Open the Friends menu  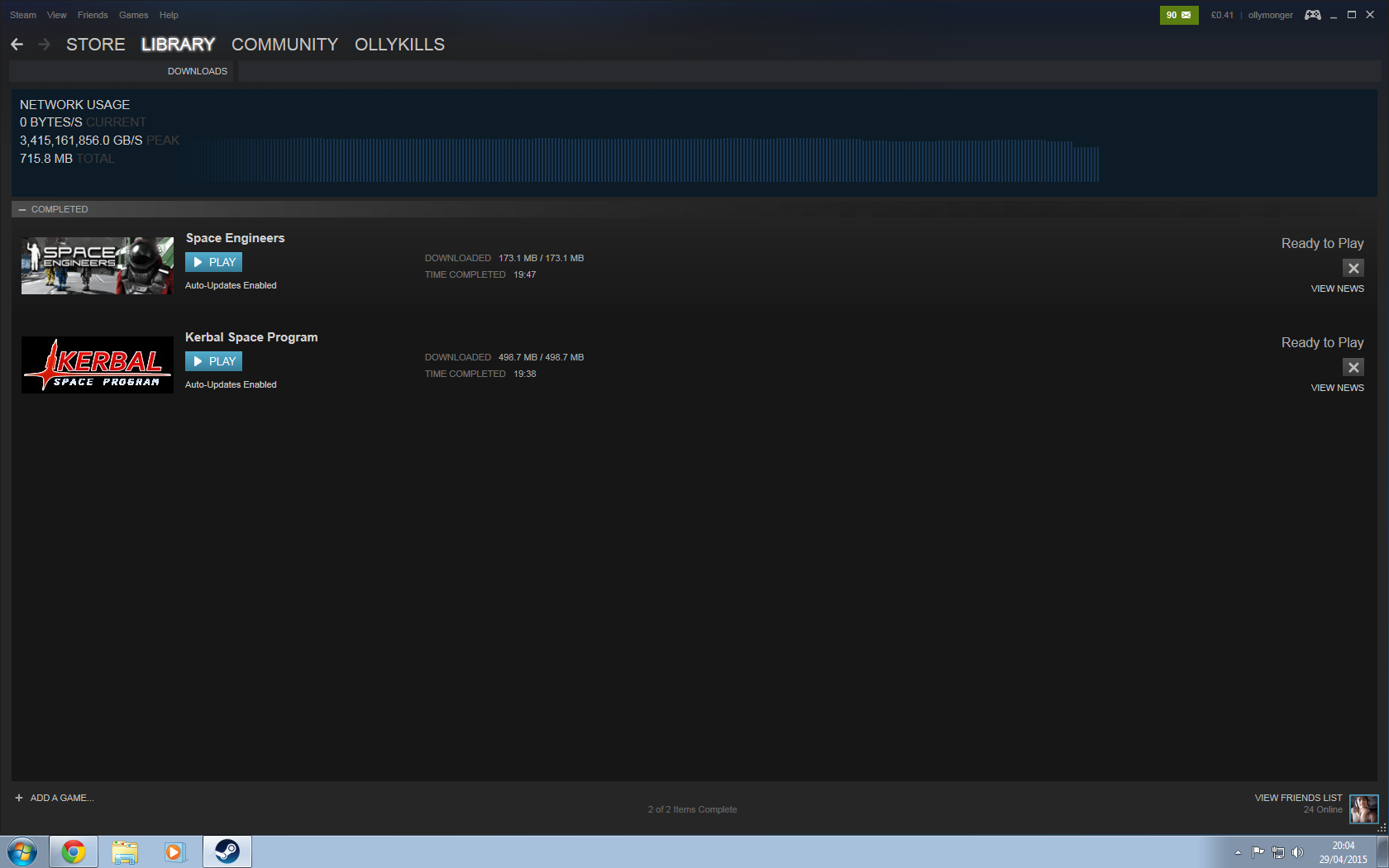coord(93,15)
